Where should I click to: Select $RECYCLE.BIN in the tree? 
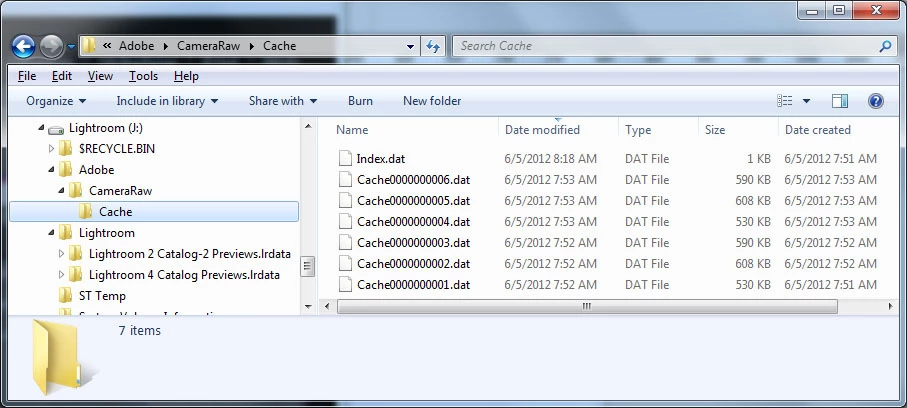click(117, 149)
